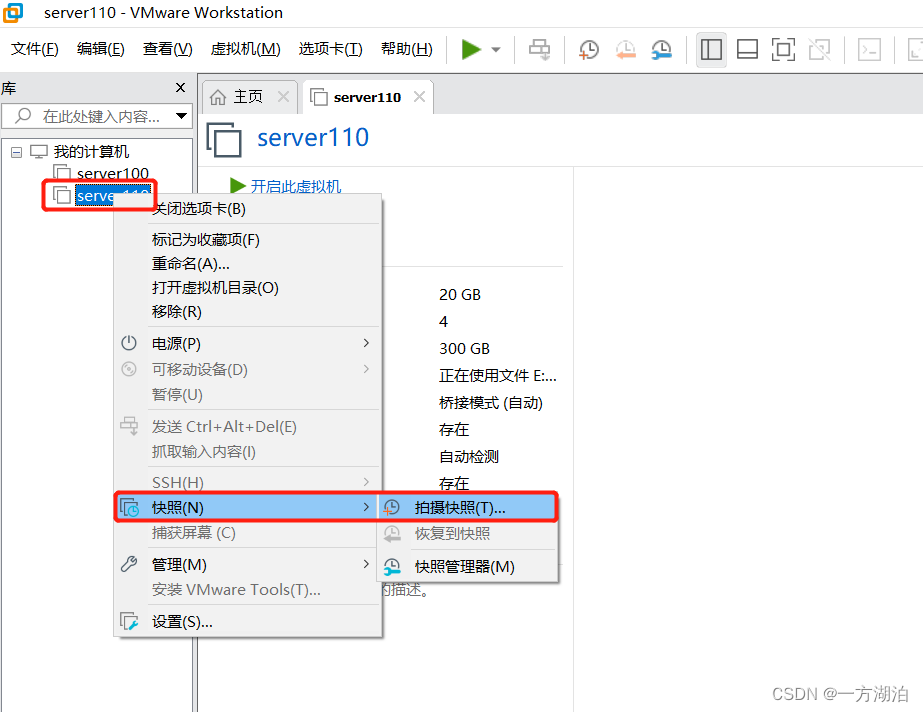Open 快照管理器(M) from submenu

tap(467, 566)
